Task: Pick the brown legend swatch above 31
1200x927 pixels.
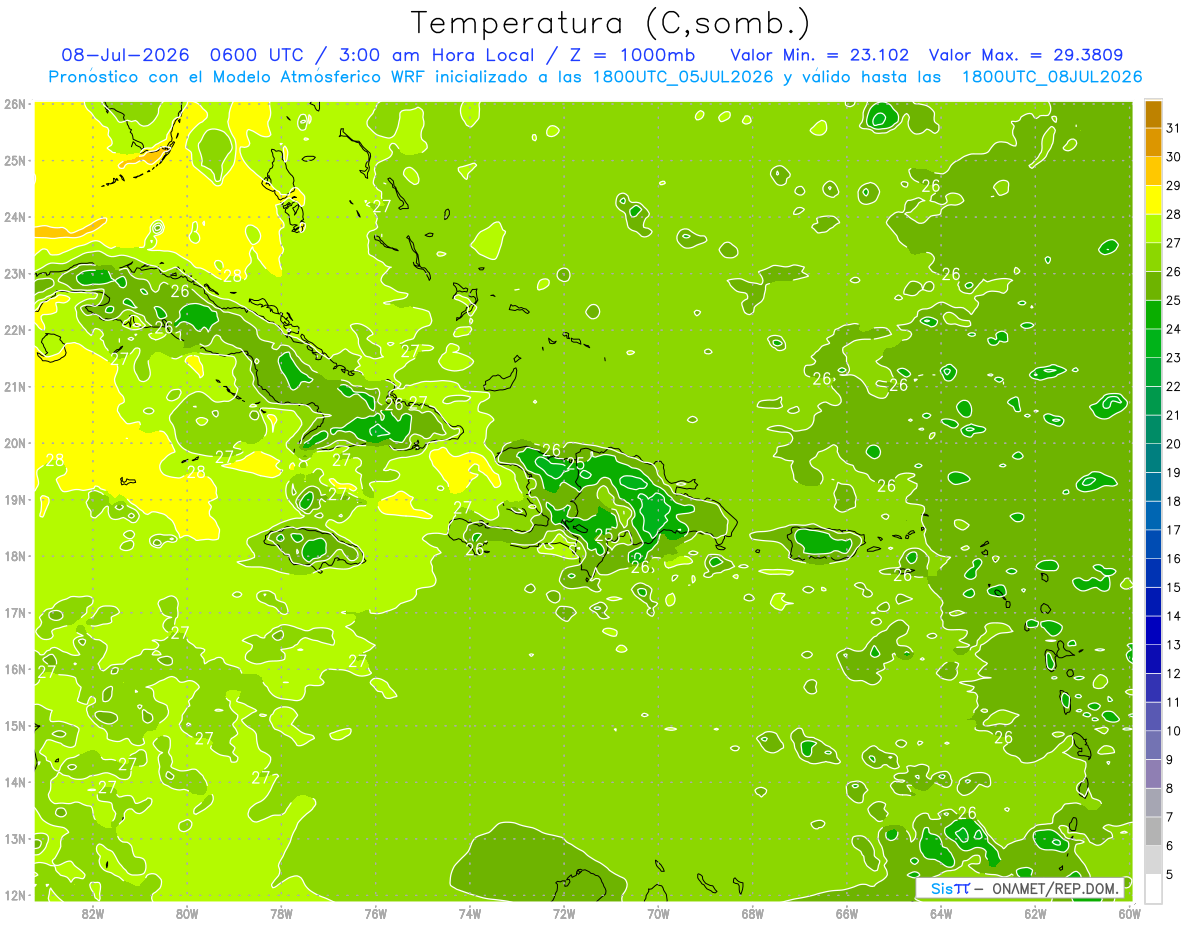Action: point(1153,114)
